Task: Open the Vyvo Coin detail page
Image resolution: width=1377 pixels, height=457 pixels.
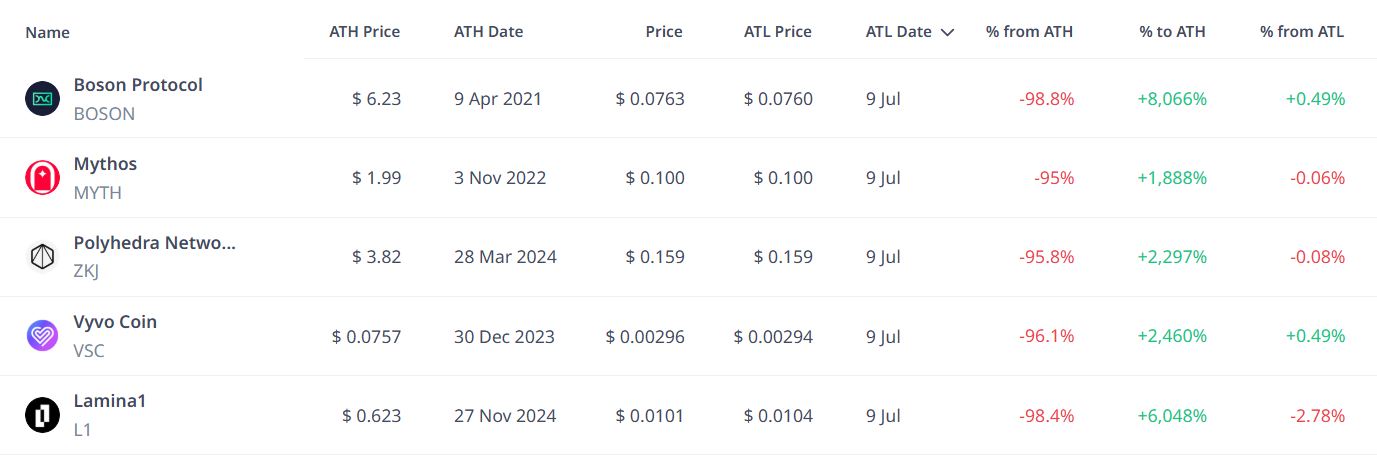Action: point(115,322)
